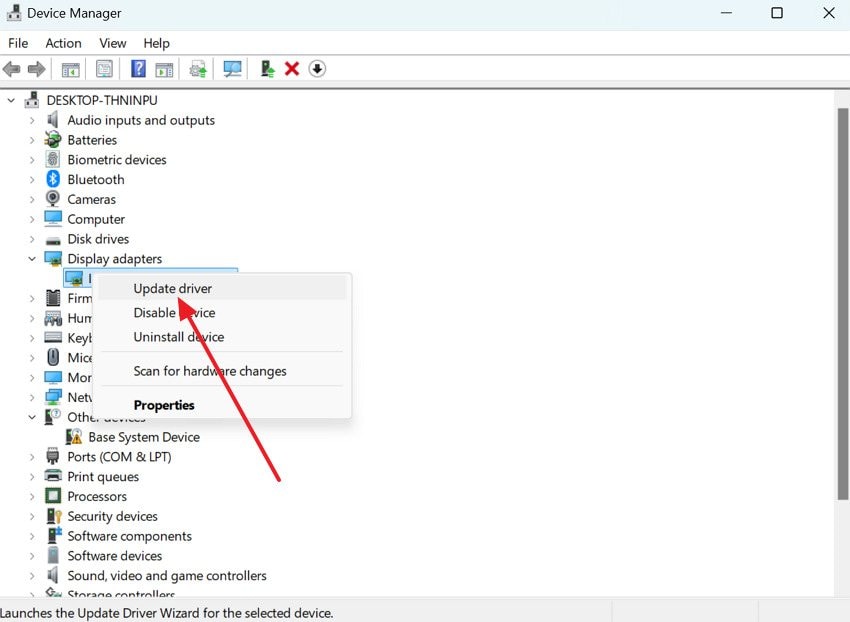Minimize the Device Manager window

point(726,12)
